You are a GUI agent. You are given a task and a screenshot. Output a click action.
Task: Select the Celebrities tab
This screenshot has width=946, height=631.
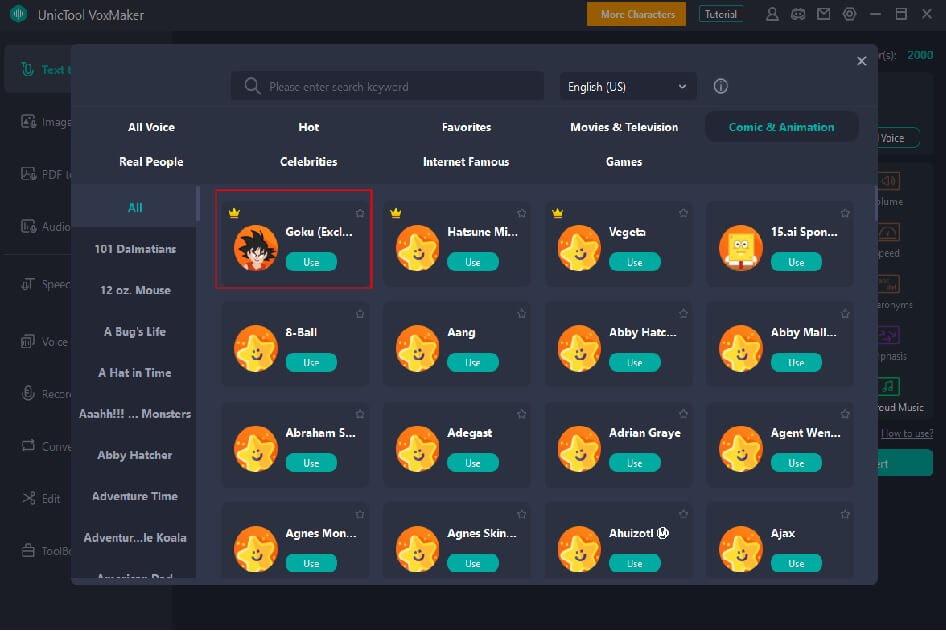click(308, 161)
